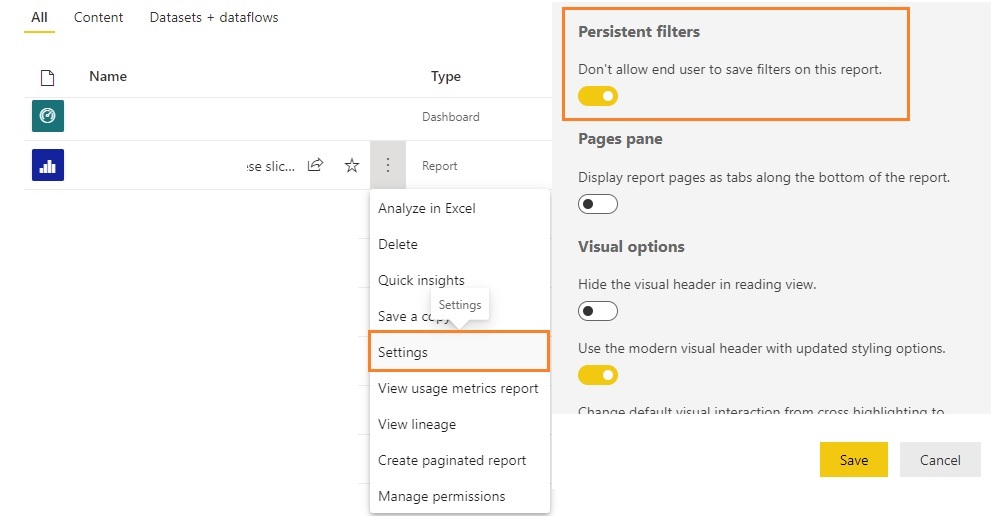Choose Analyze in Excel from menu
The width and height of the screenshot is (991, 517).
[459, 209]
